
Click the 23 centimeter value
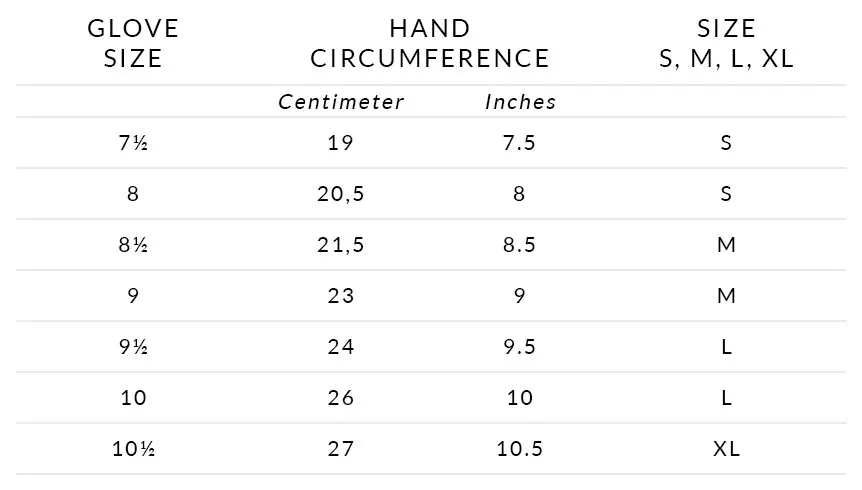click(x=341, y=296)
